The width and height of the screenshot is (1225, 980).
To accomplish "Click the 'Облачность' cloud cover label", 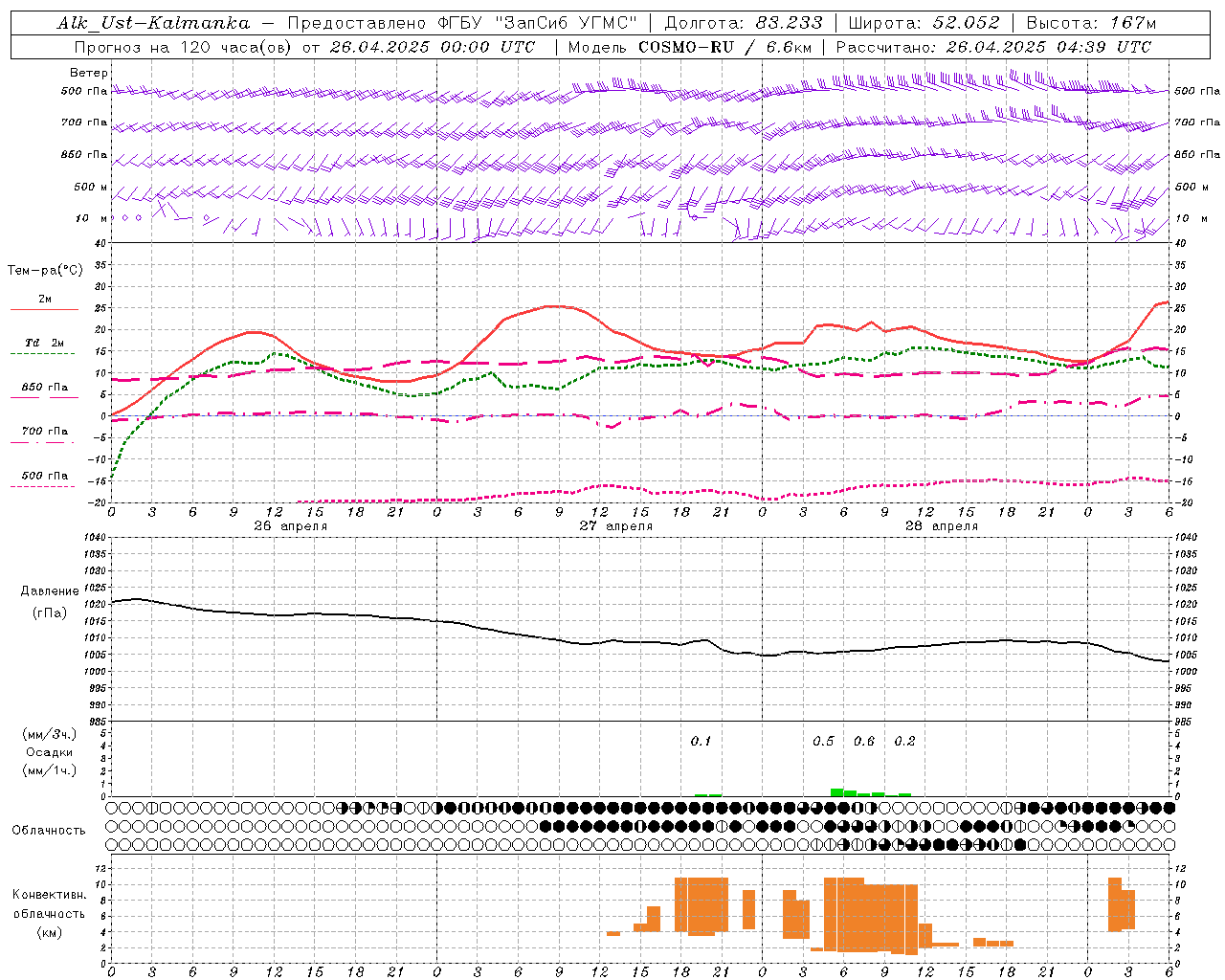I will coord(49,831).
